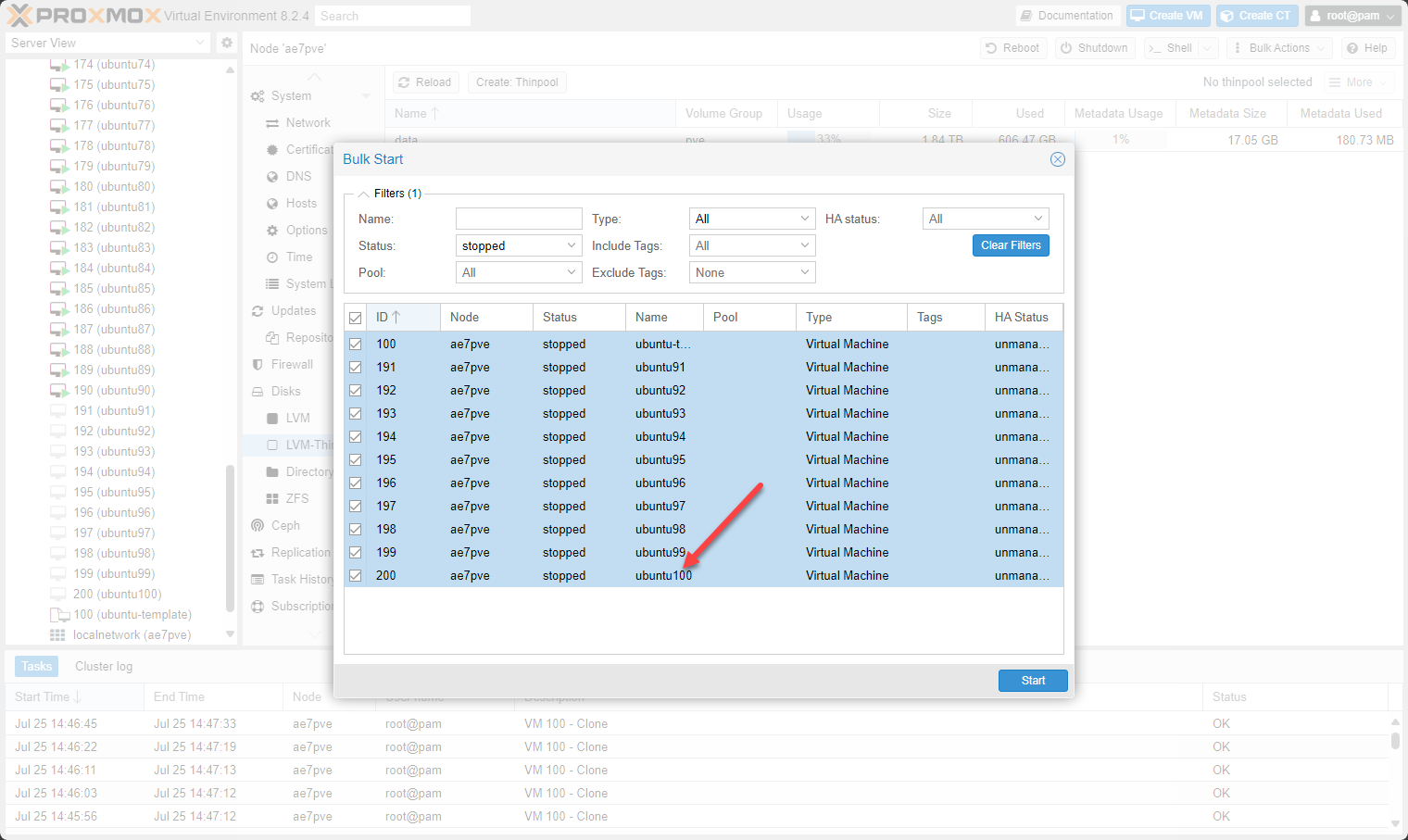Image resolution: width=1408 pixels, height=840 pixels.
Task: Collapse the Filters section
Action: (x=364, y=194)
